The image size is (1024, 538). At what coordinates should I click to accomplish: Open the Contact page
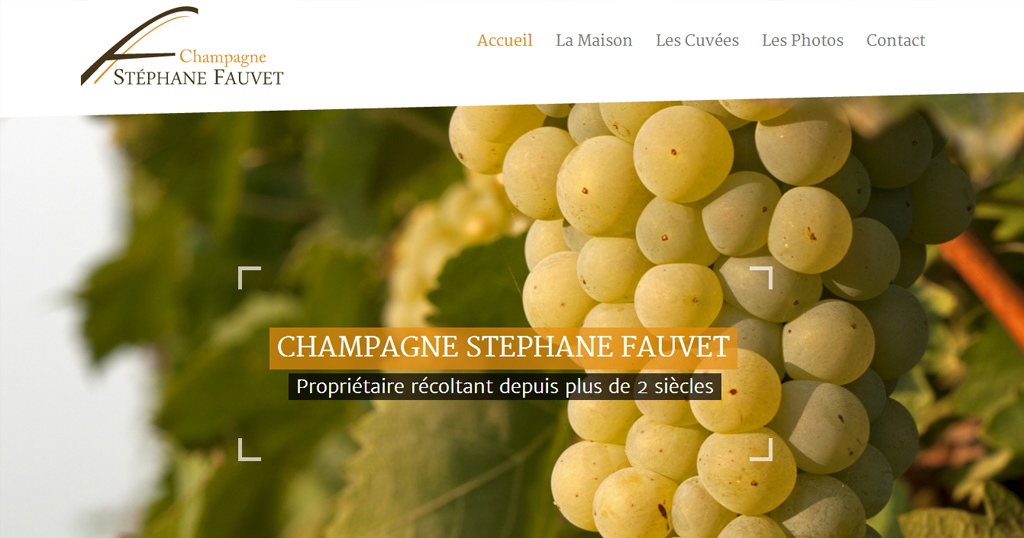click(895, 40)
